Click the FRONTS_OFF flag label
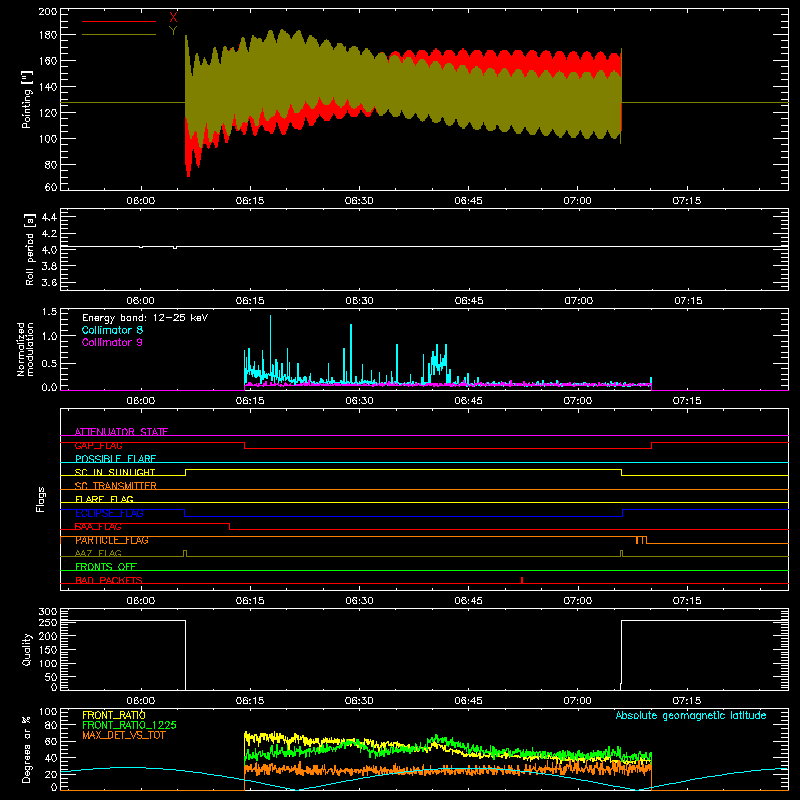The width and height of the screenshot is (800, 800). pos(106,567)
